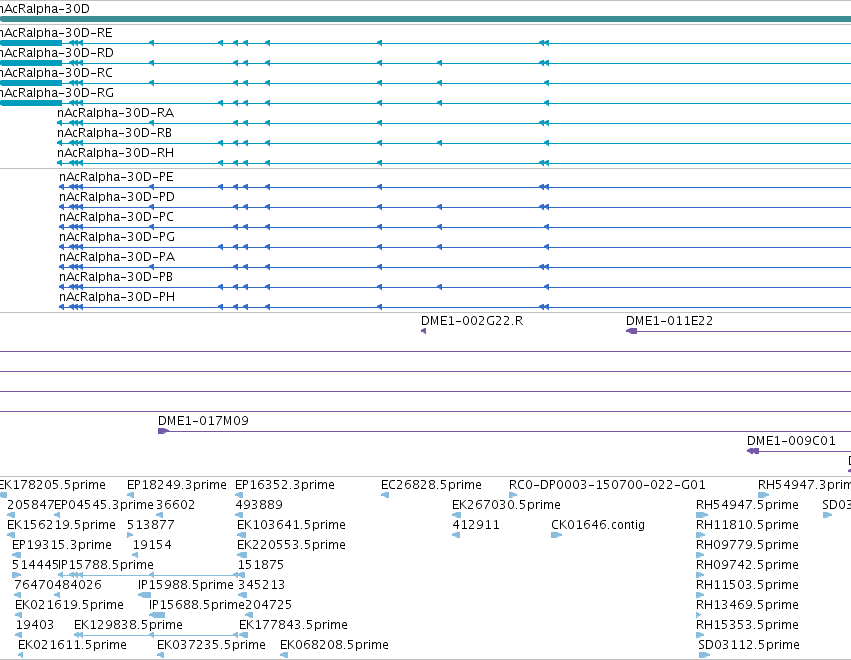851x660 pixels.
Task: Click the DME1-017M09 purple arrow glyph
Action: [x=163, y=431]
